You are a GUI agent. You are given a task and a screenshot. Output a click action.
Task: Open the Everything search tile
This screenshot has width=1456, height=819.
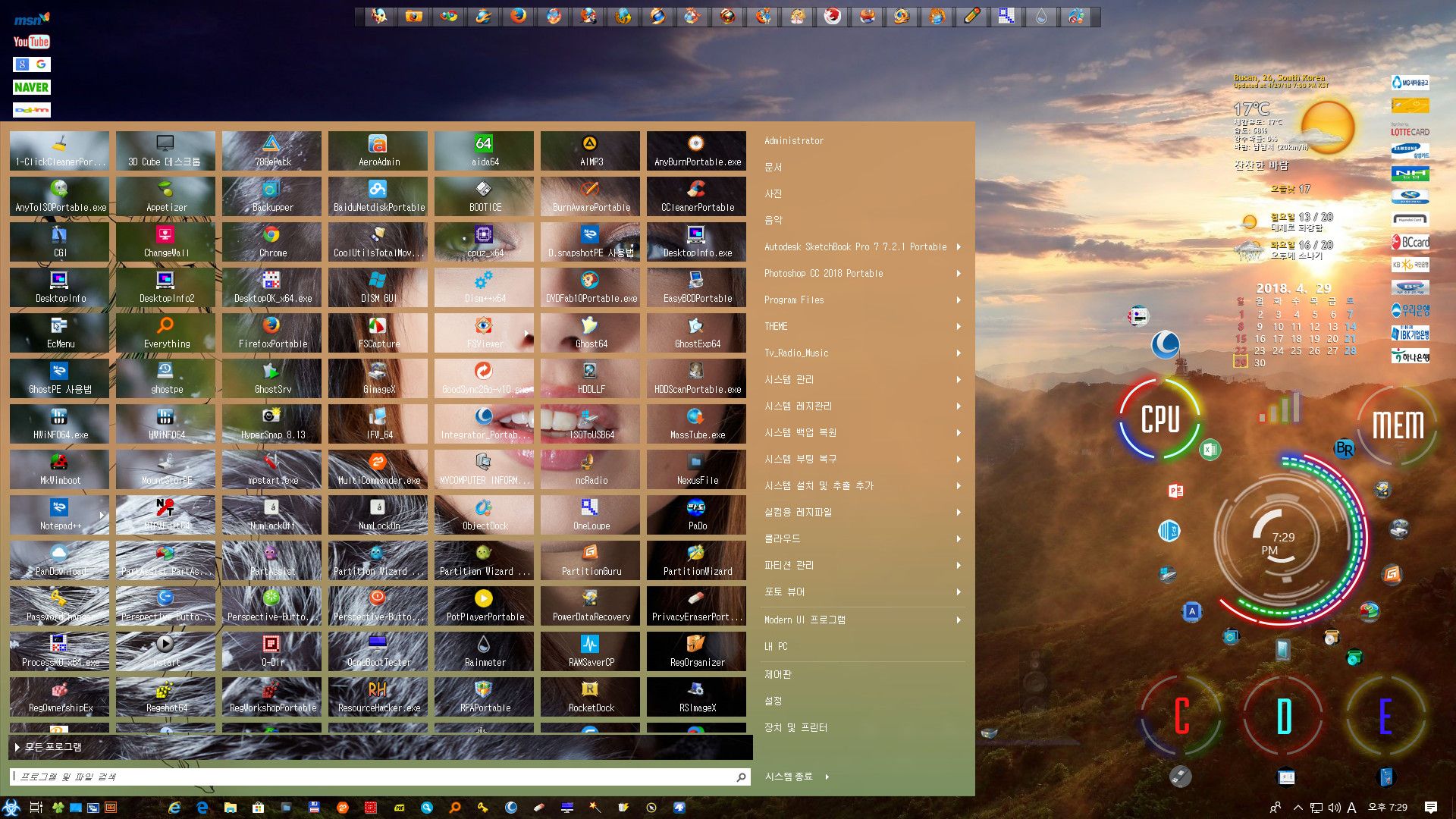pos(165,332)
